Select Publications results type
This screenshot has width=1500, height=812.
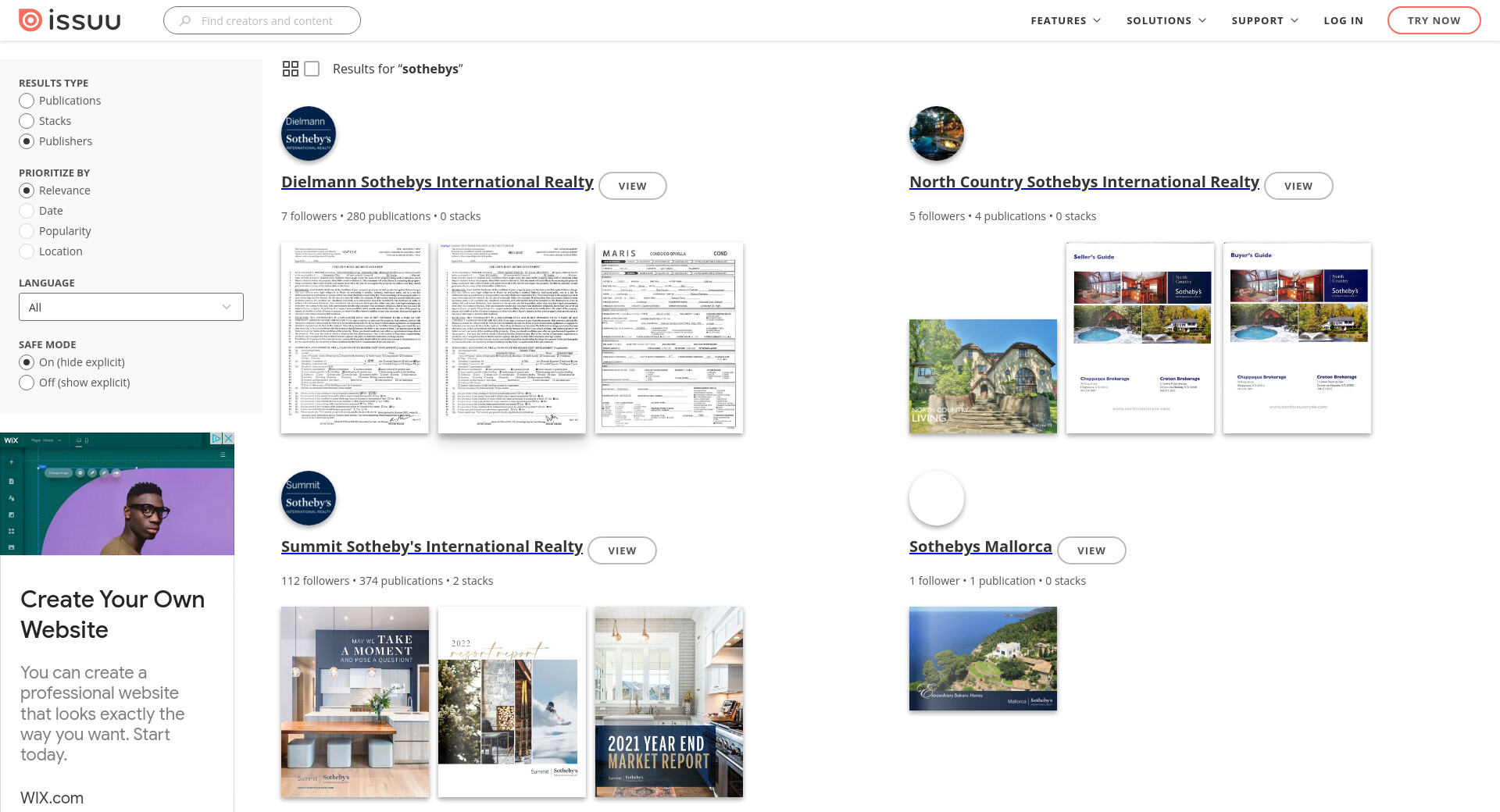[27, 101]
